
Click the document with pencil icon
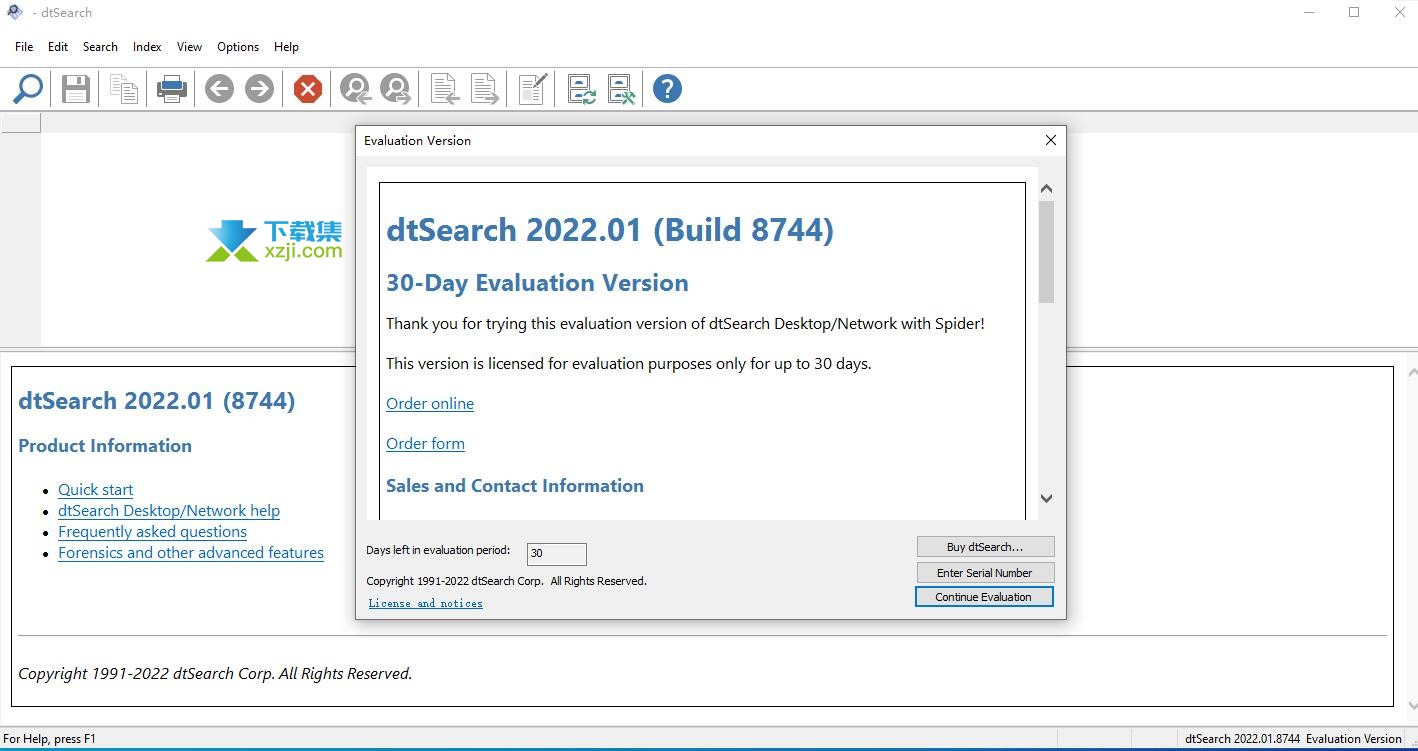click(x=533, y=89)
